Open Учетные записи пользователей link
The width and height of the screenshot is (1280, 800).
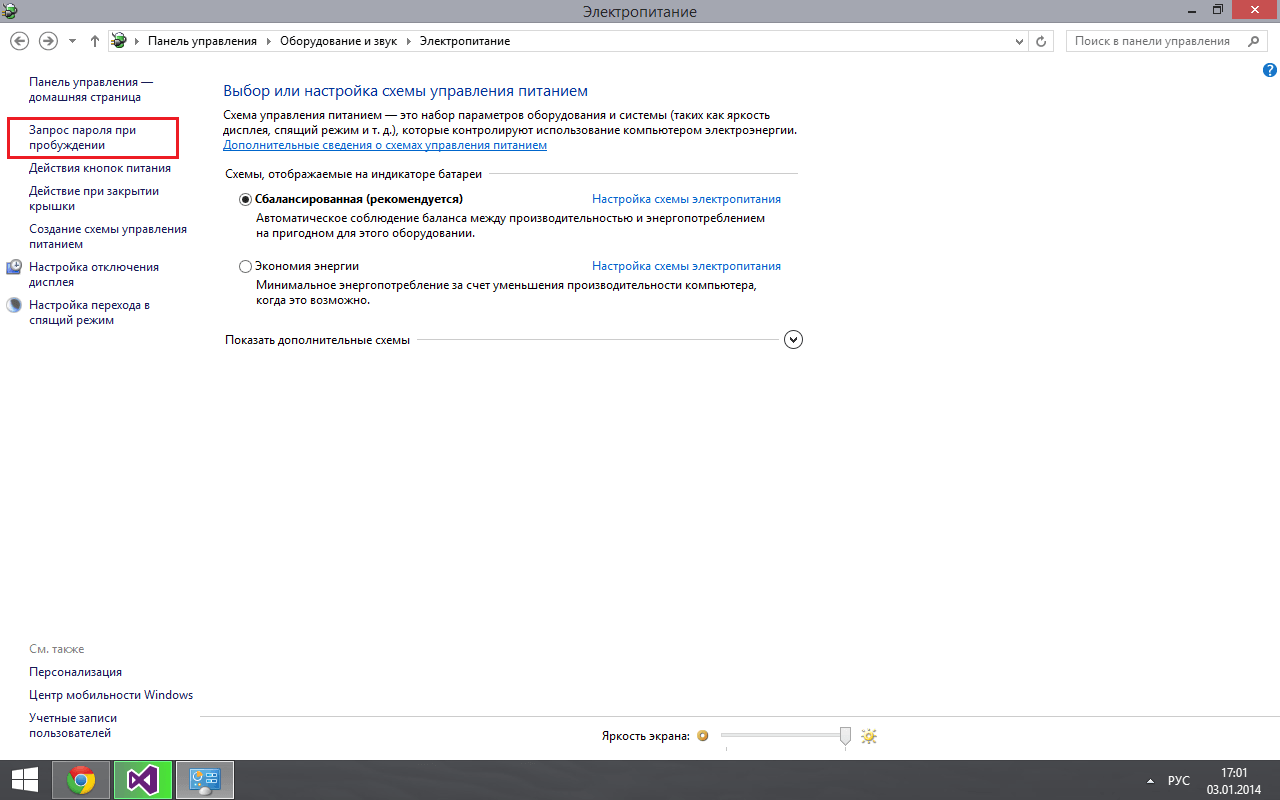[x=73, y=725]
